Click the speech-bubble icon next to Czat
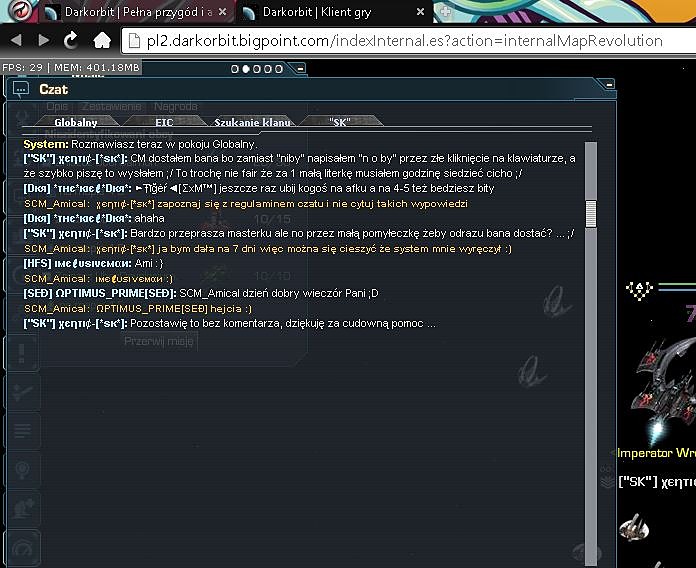The width and height of the screenshot is (696, 568). click(20, 89)
